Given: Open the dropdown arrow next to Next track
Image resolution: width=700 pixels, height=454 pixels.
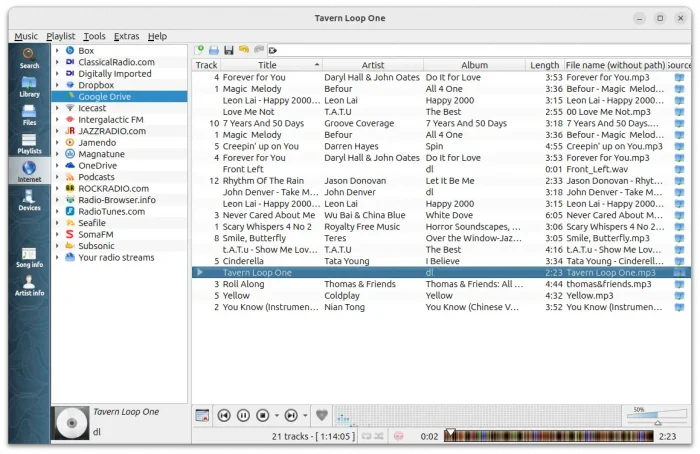Looking at the screenshot, I should click(305, 416).
